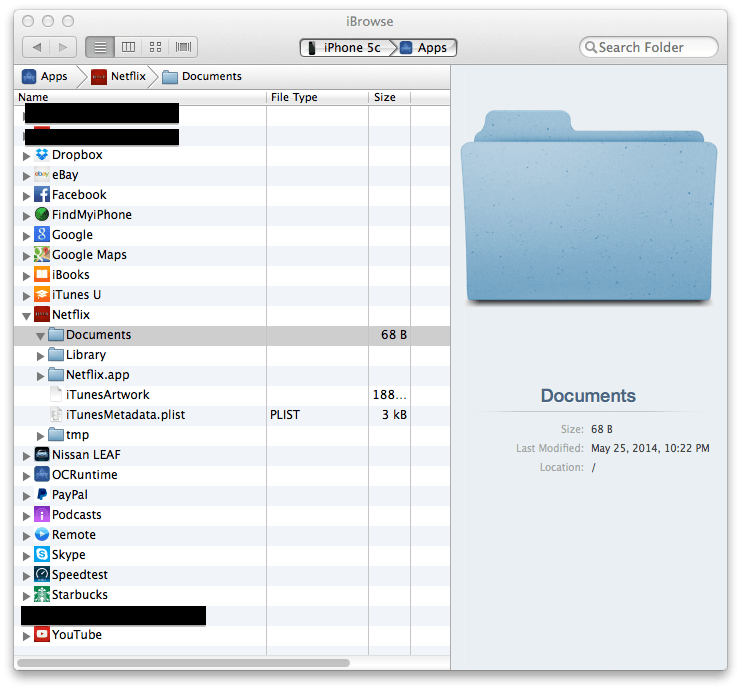Select Netflix in the breadcrumb bar
741x690 pixels.
(118, 76)
